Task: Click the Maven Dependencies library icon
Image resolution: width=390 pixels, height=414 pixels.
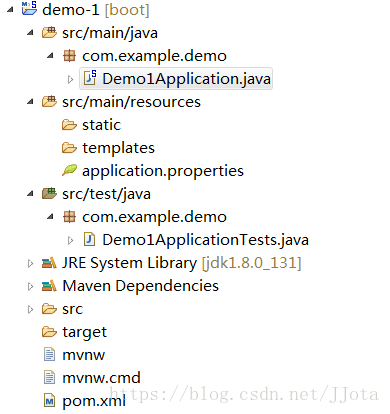Action: coord(49,286)
